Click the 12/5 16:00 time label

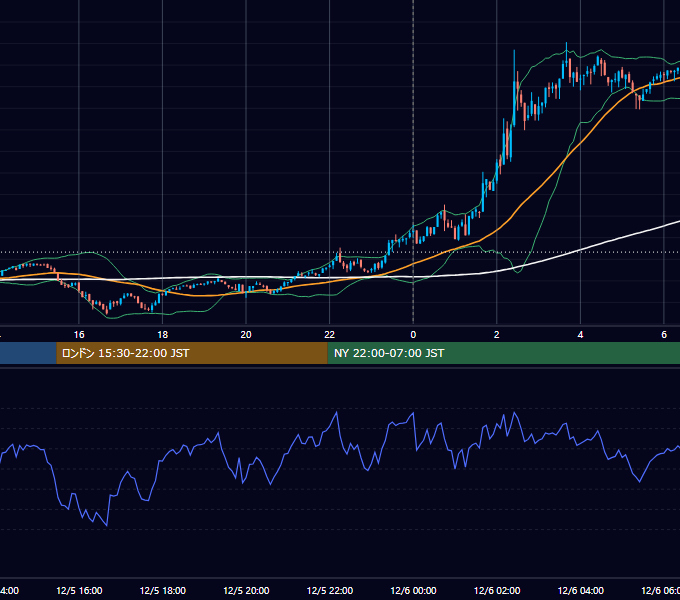[79, 590]
